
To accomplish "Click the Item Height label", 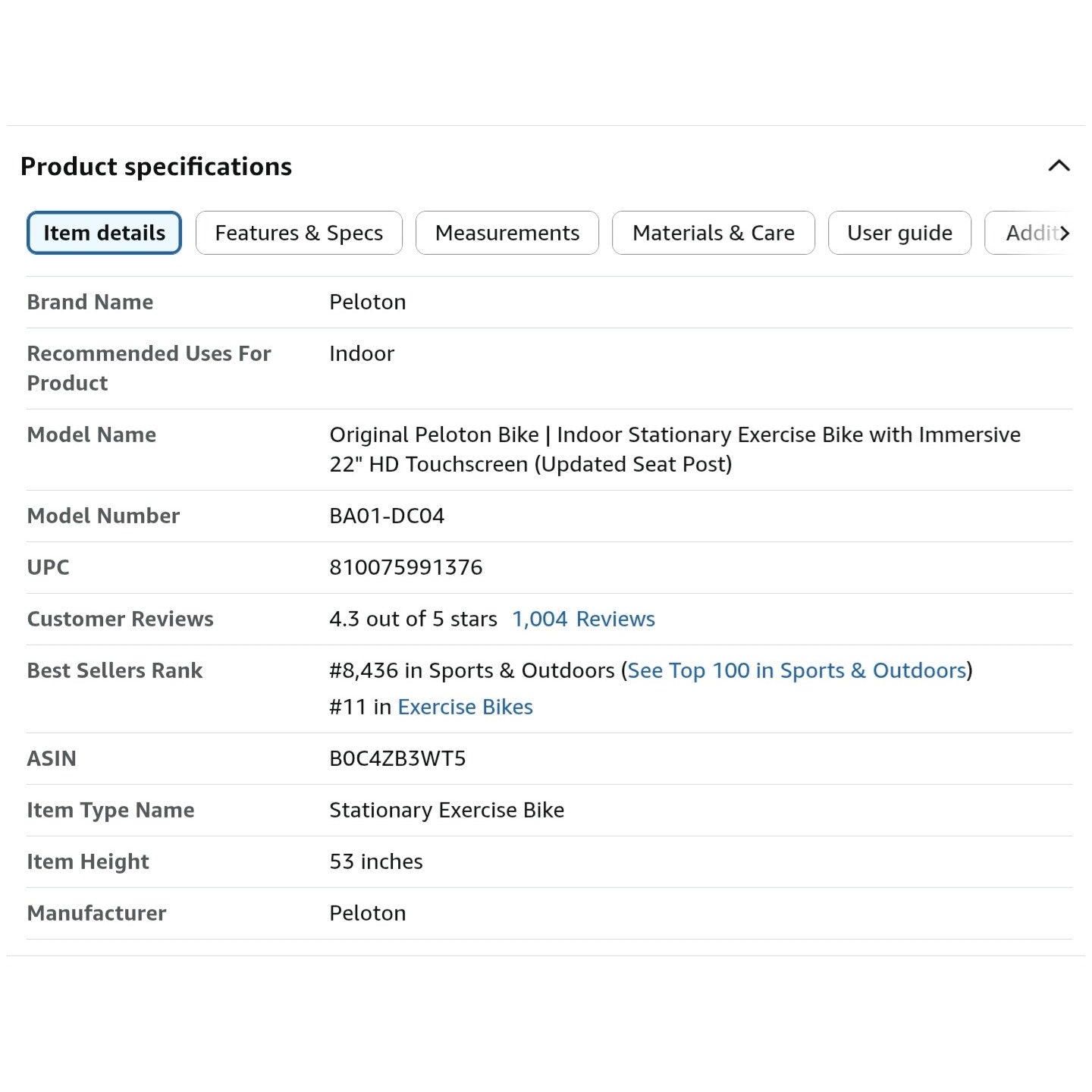I will 88,861.
